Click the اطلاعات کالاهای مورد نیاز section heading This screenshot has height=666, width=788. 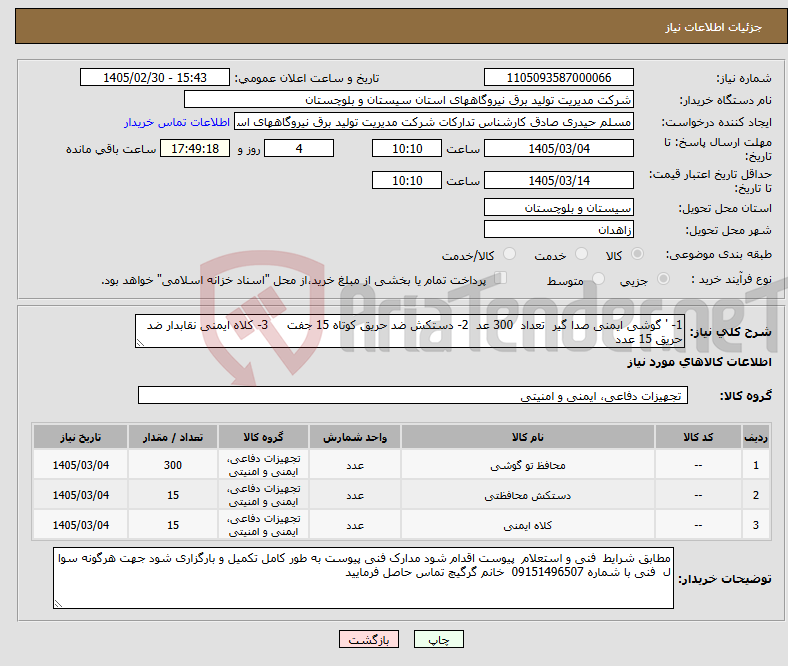click(700, 362)
